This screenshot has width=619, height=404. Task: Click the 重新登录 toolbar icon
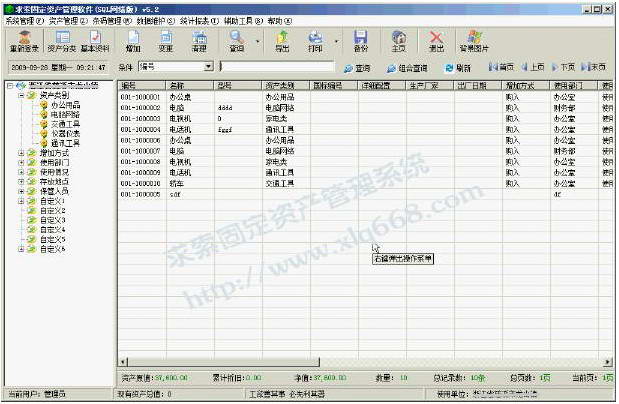[x=24, y=41]
